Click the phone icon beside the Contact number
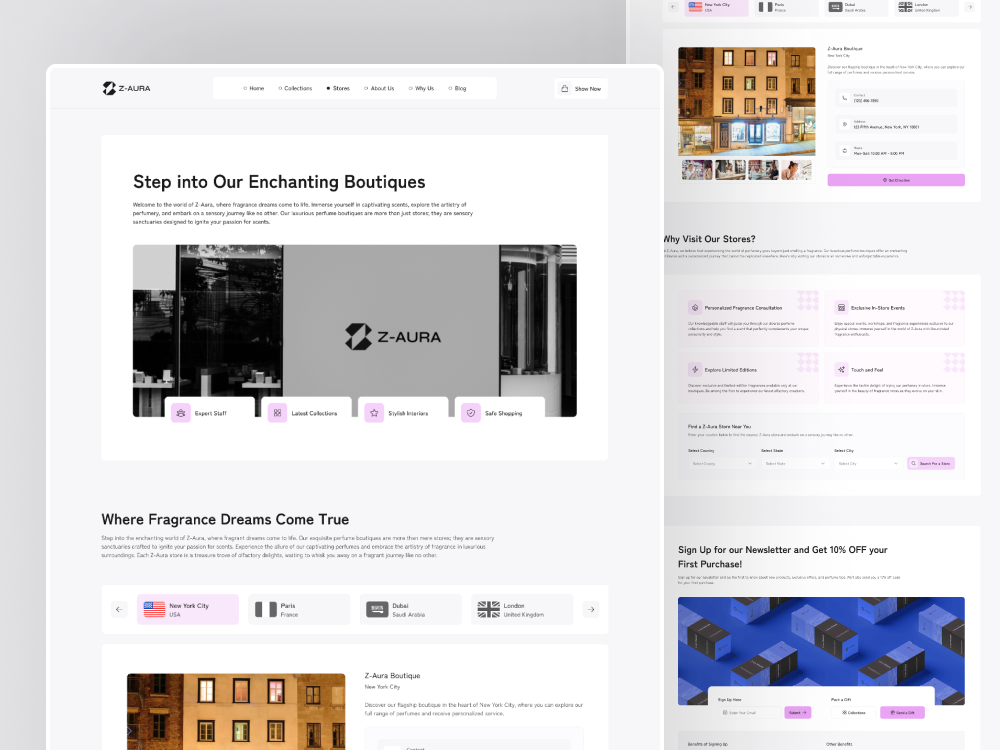Screen dimensions: 1000x750 pos(844,98)
